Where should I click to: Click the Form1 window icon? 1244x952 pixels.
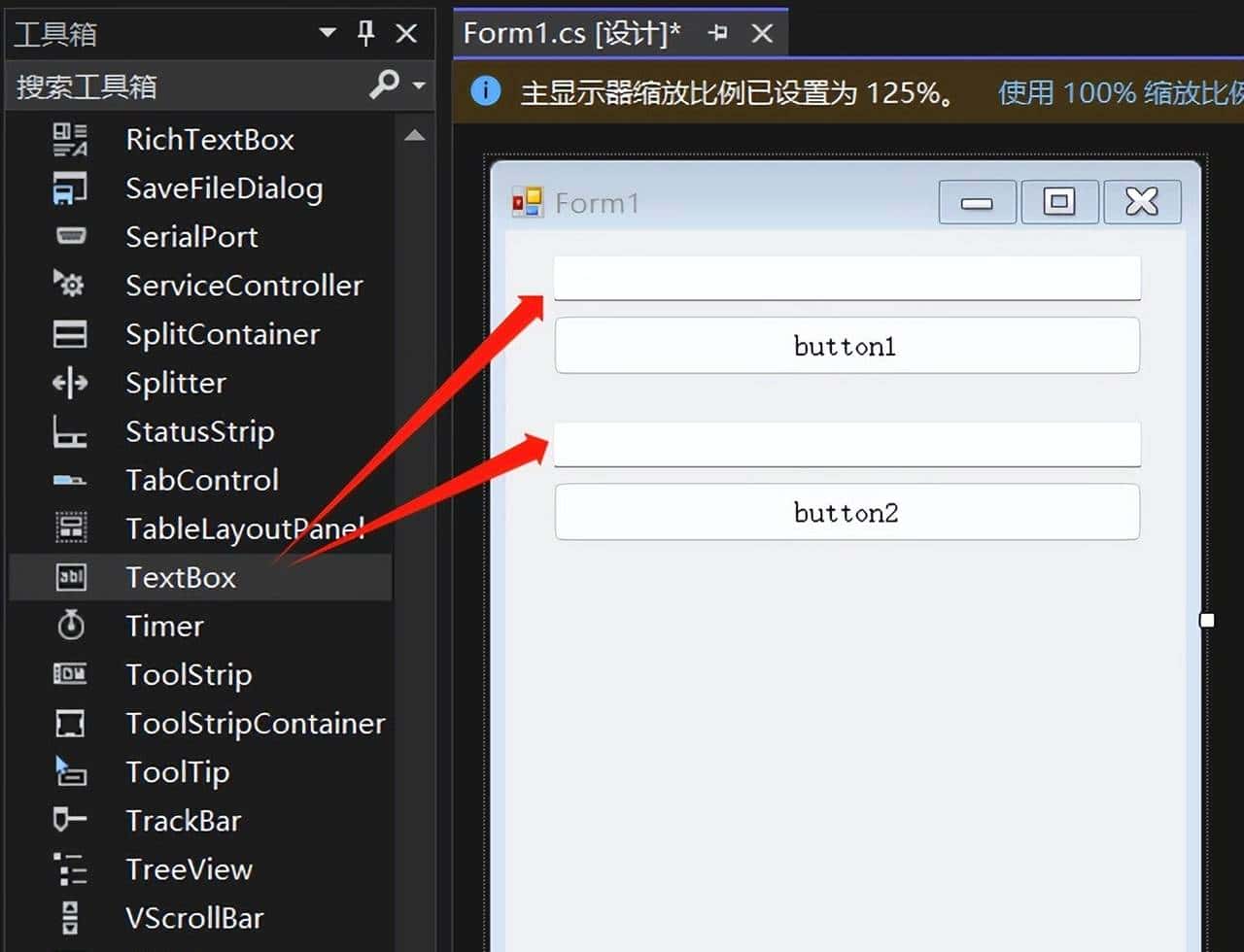(x=528, y=202)
